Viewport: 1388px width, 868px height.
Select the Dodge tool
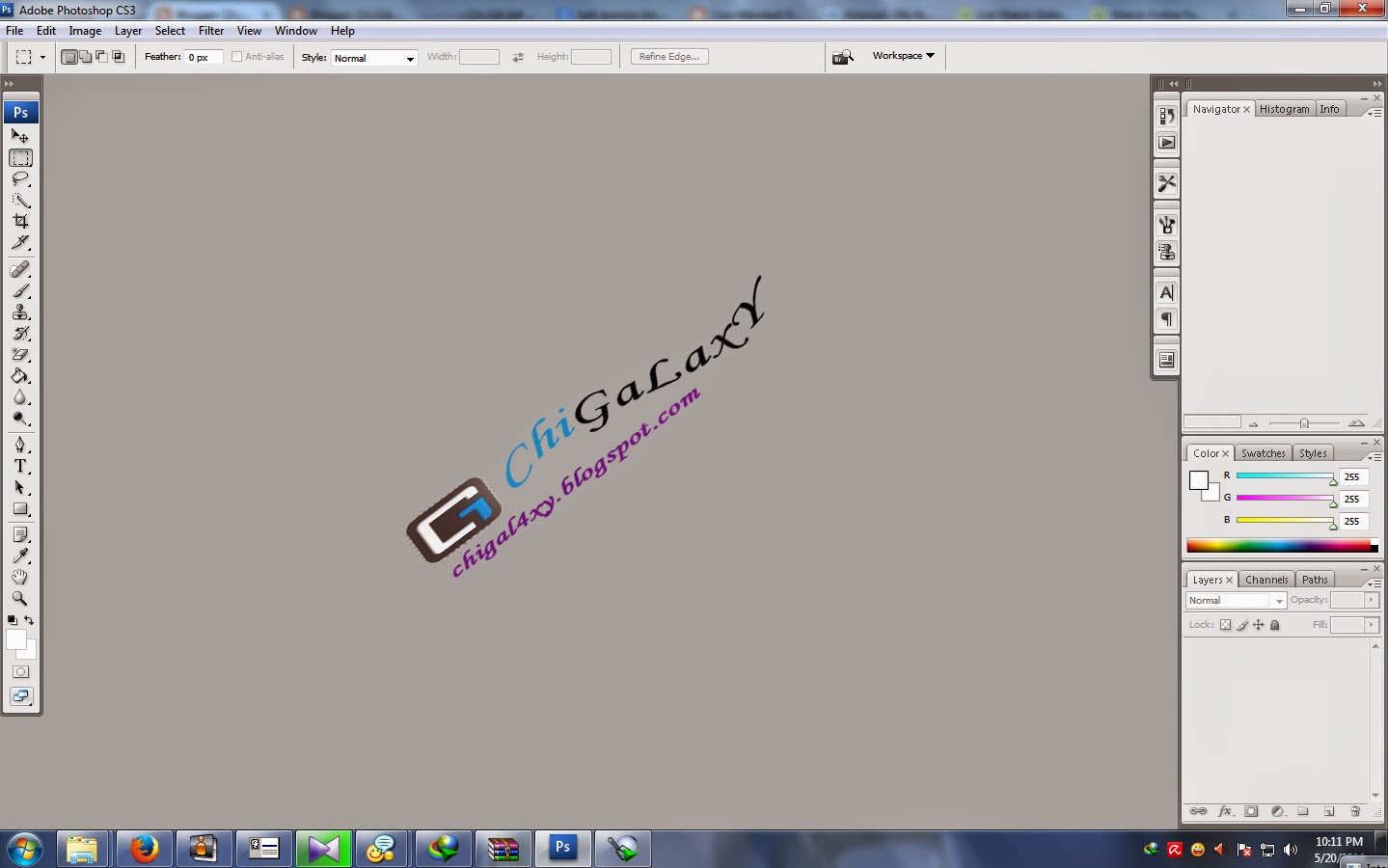click(x=20, y=419)
